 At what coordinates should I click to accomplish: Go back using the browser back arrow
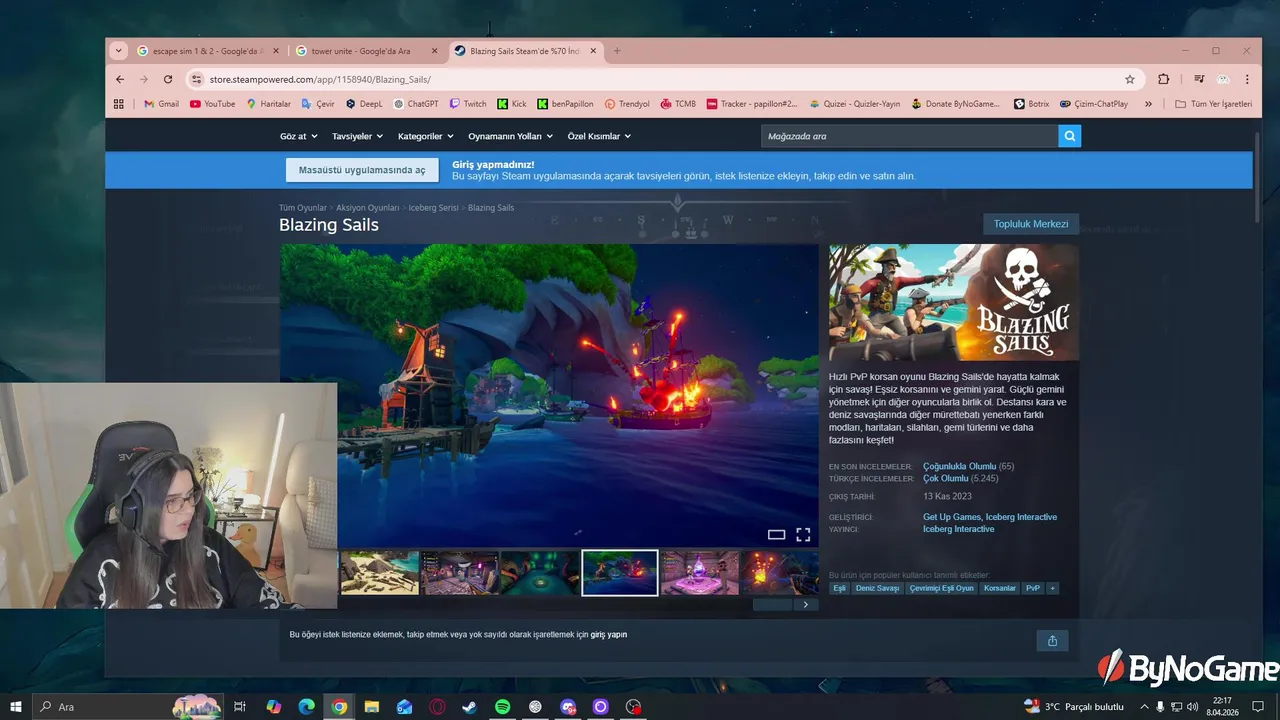coord(120,79)
